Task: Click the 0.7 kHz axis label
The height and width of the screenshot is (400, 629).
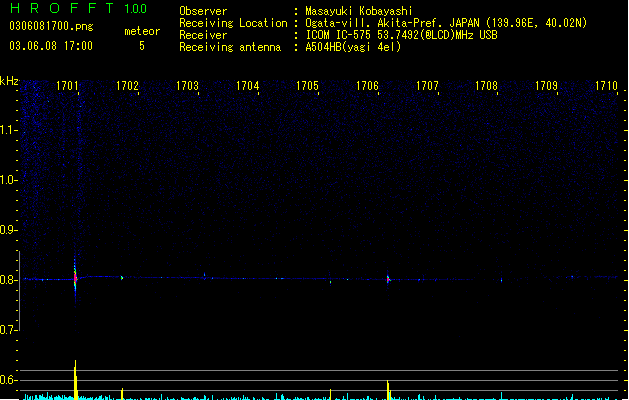Action: [8, 330]
